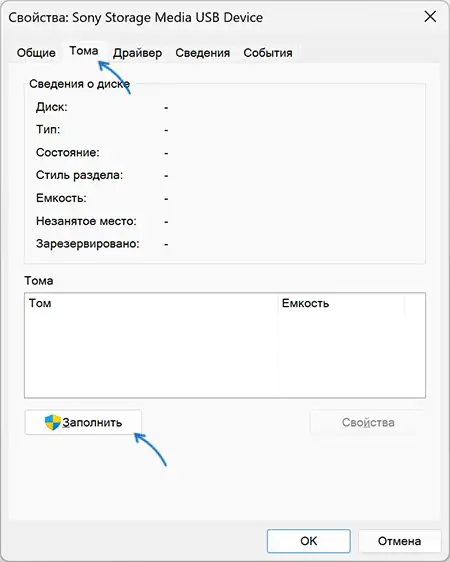This screenshot has width=450, height=562.
Task: Select the Тома tab
Action: click(84, 51)
